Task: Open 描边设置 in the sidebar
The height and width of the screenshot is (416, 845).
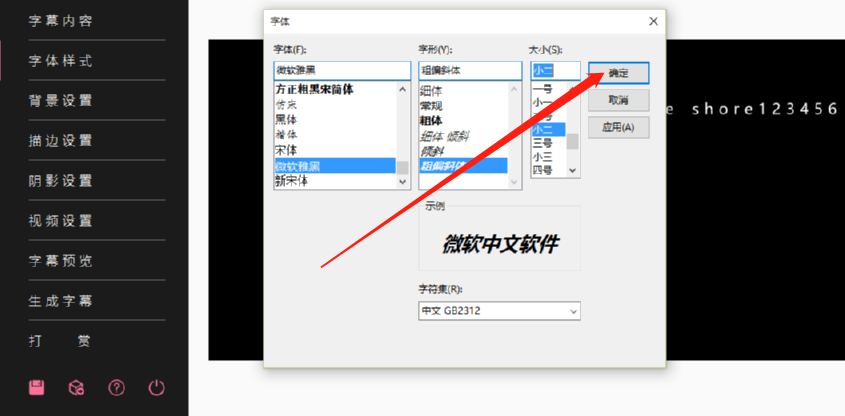Action: (x=61, y=141)
